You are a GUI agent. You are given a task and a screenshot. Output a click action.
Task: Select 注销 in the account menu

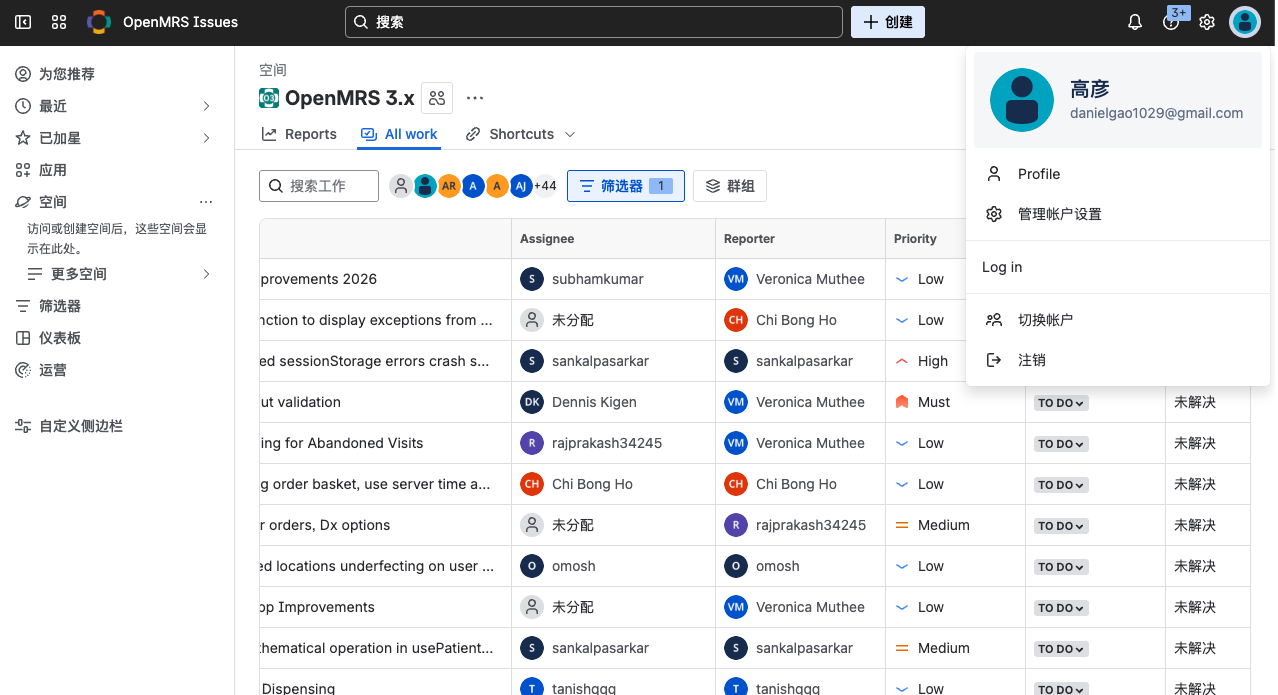(1032, 360)
